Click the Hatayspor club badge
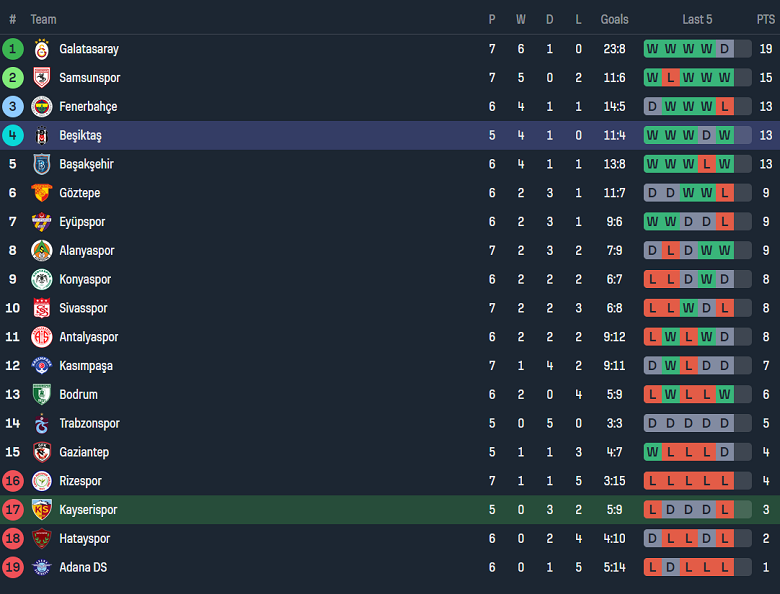The height and width of the screenshot is (594, 780). [41, 539]
